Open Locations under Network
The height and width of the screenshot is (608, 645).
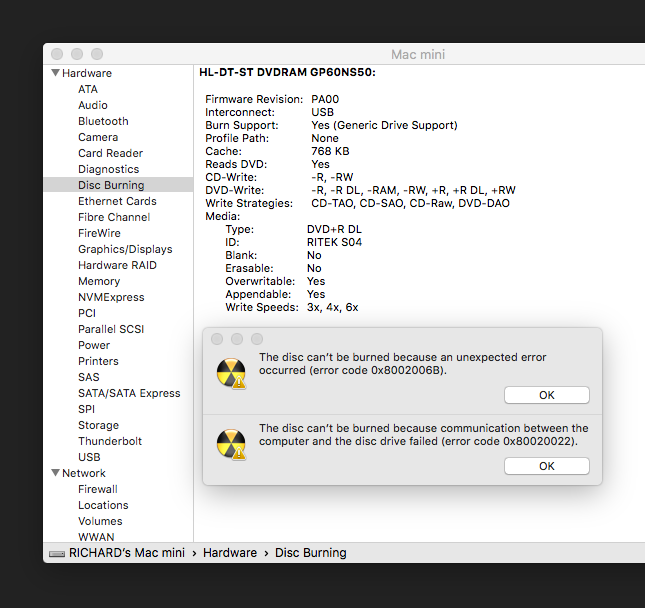pyautogui.click(x=103, y=505)
